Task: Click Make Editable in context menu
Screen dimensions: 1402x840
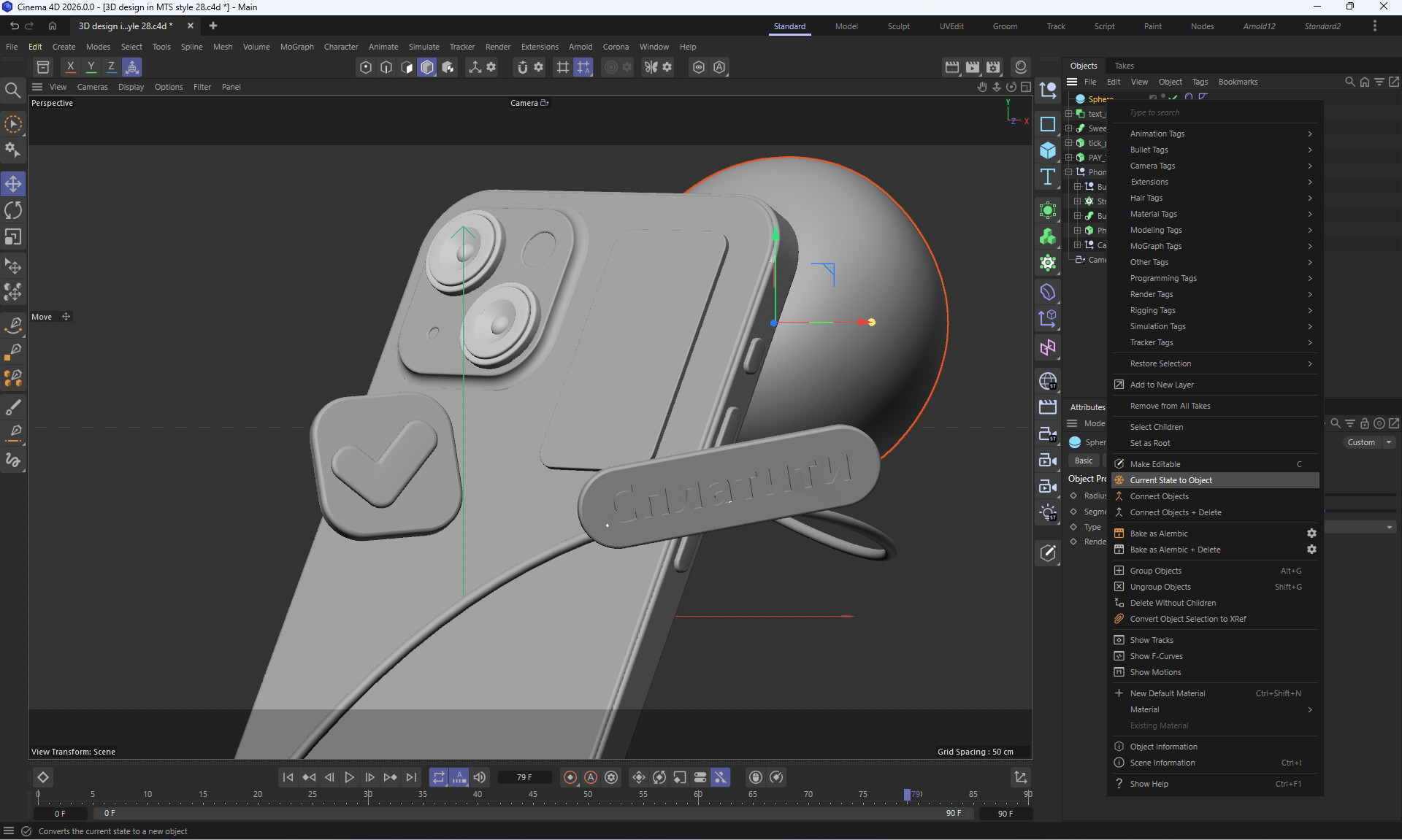Action: click(1154, 464)
